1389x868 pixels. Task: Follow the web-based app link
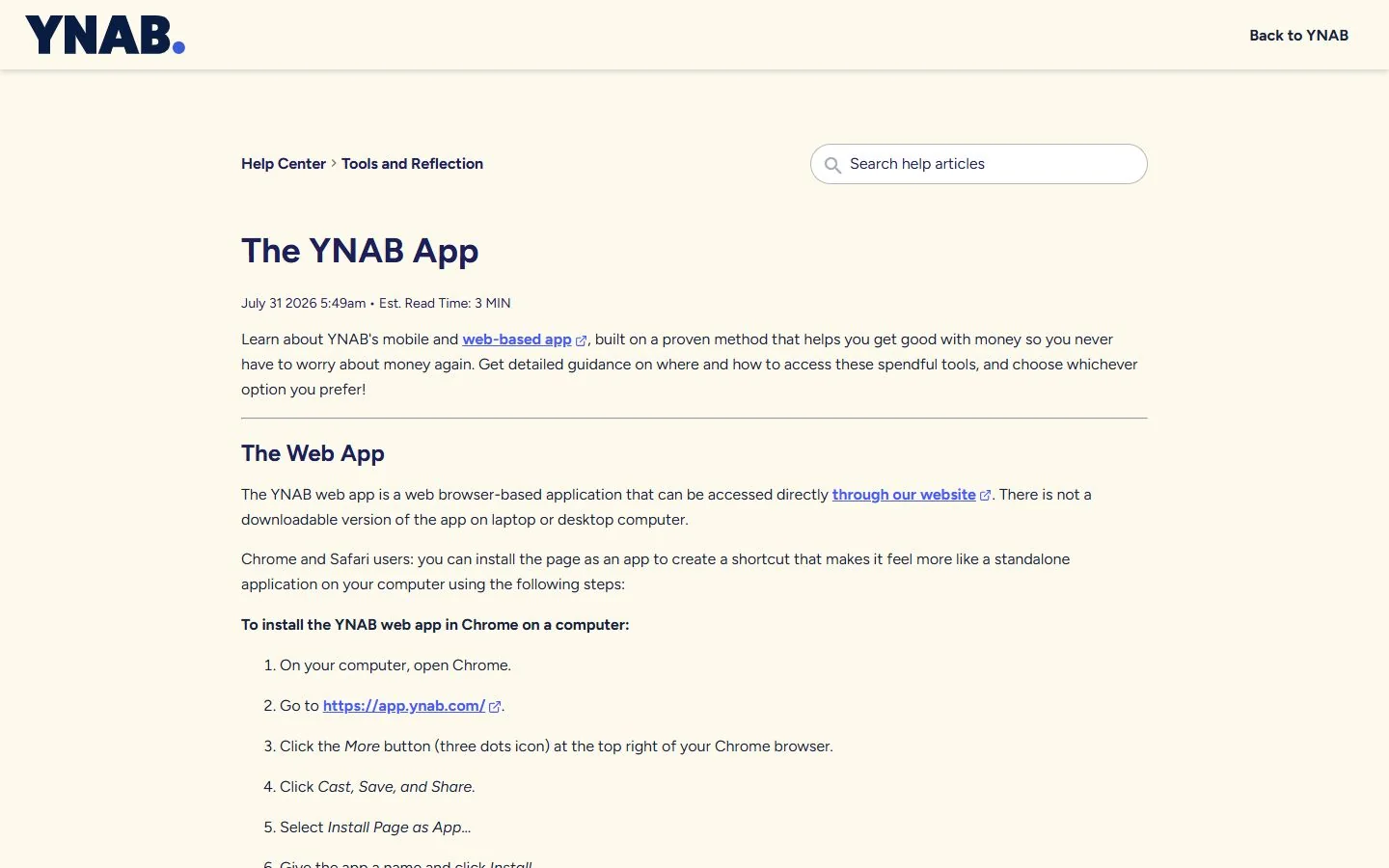pyautogui.click(x=517, y=339)
